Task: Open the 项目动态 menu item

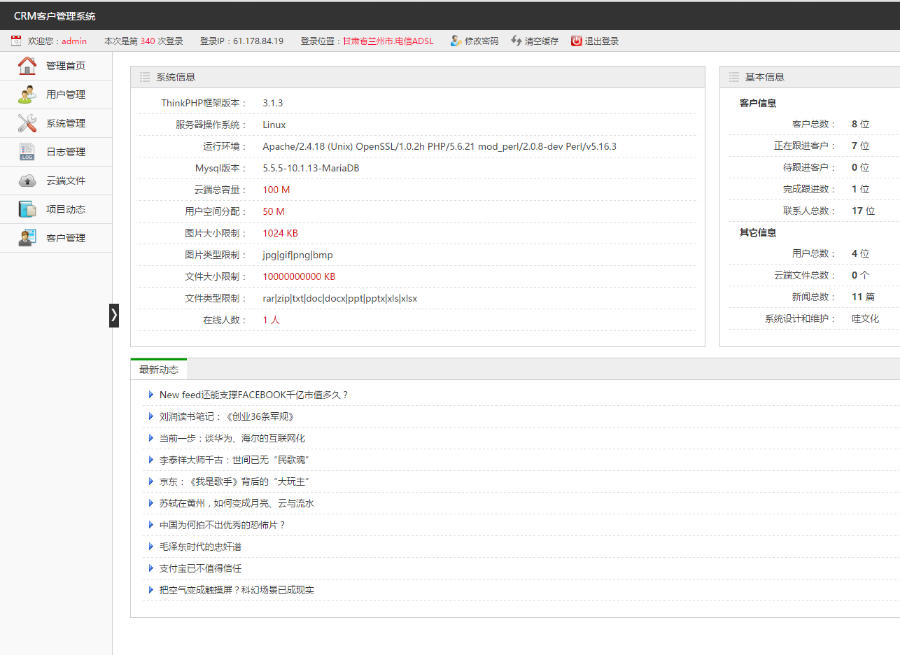Action: 56,210
